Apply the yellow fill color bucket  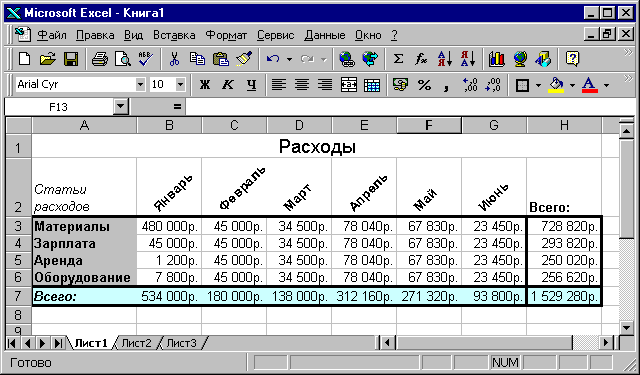[x=556, y=85]
